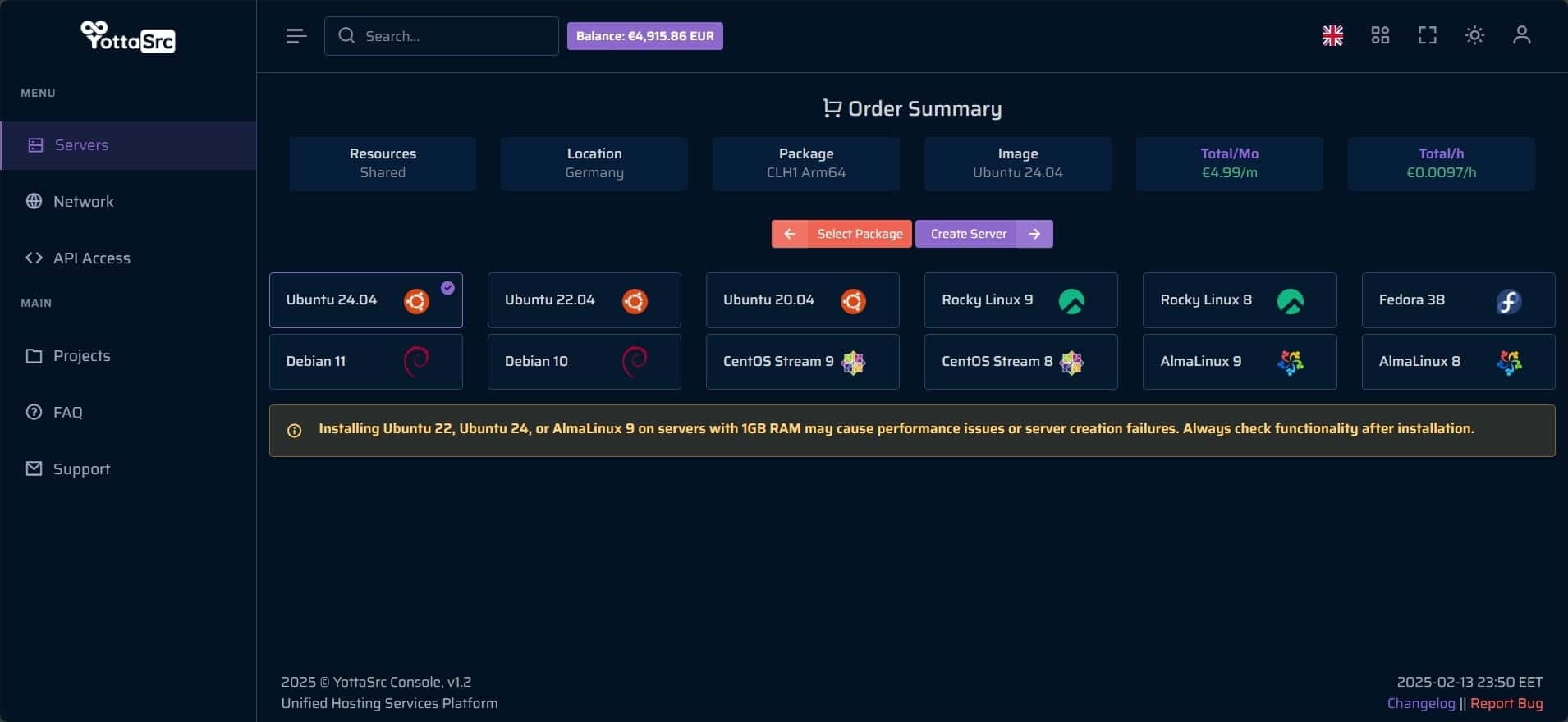Focus the Search input field
Screen dimensions: 1568x722
click(x=442, y=36)
